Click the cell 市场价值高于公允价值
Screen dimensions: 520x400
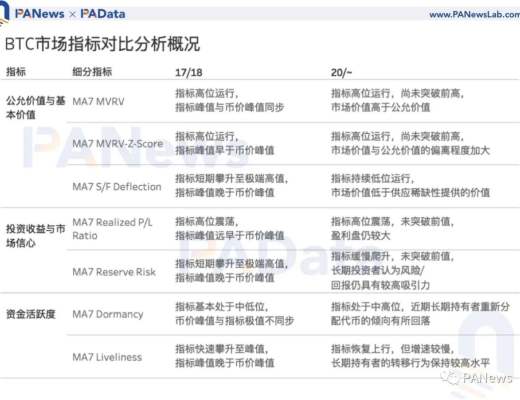tap(380, 107)
